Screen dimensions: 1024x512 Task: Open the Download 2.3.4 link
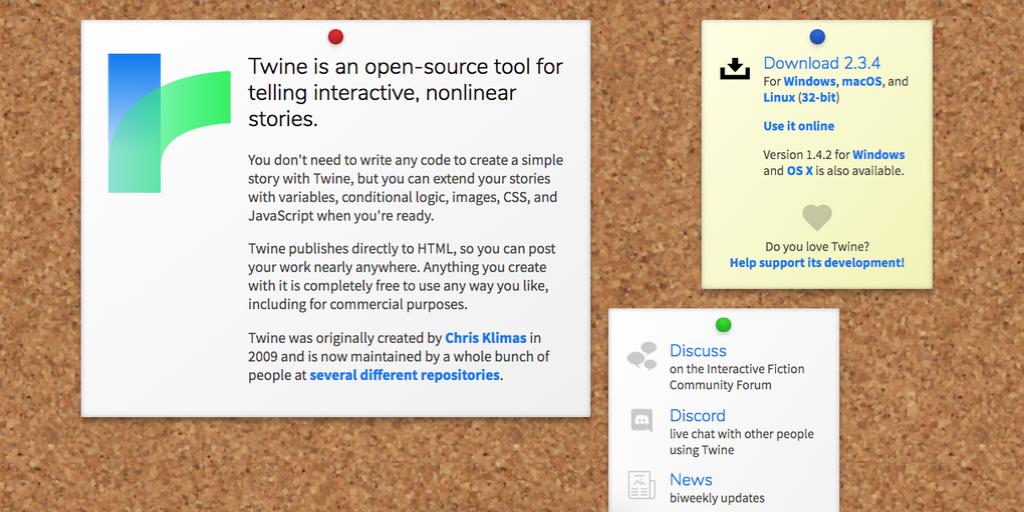click(x=822, y=63)
